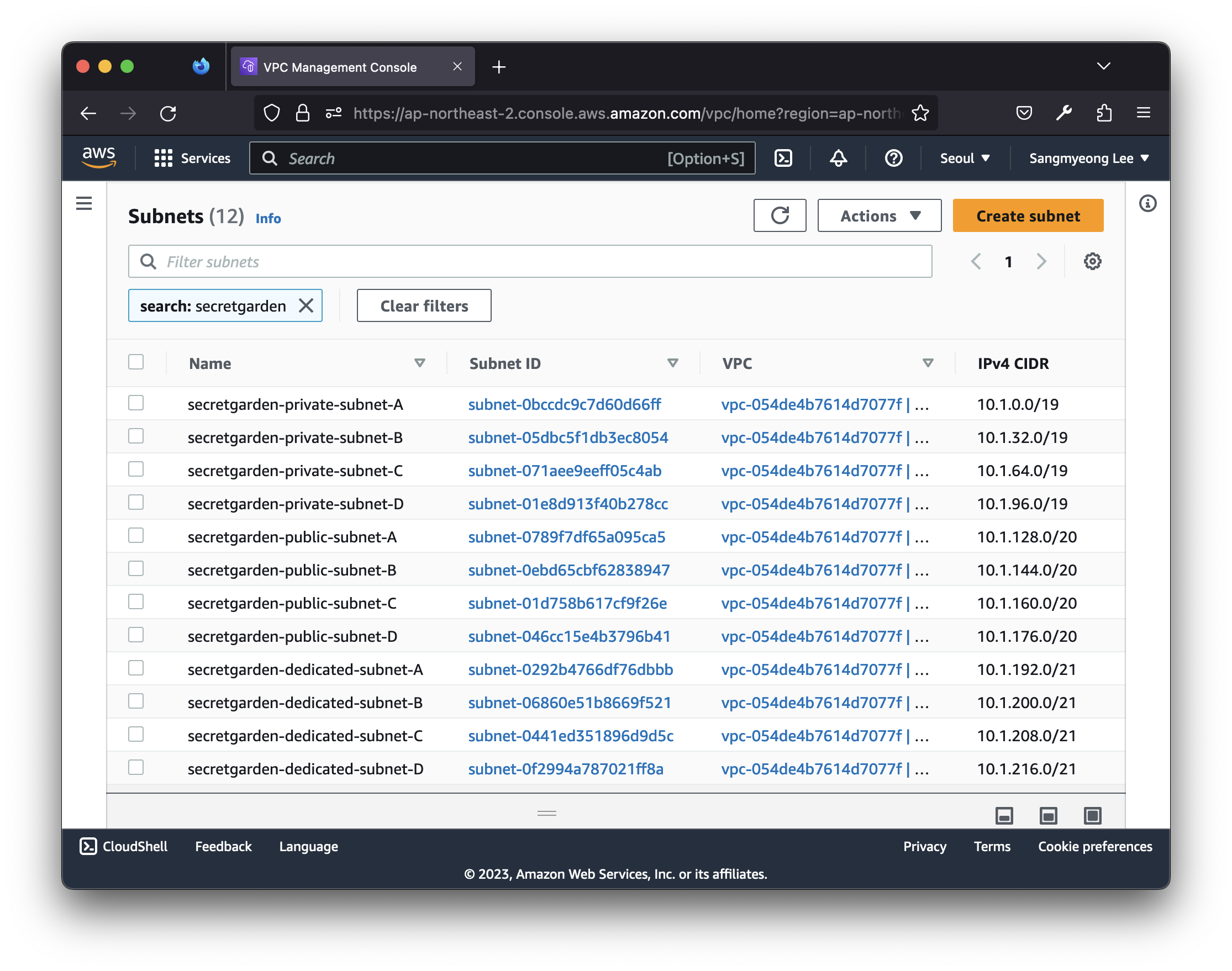Open Cookie preferences
The width and height of the screenshot is (1232, 971).
point(1095,847)
